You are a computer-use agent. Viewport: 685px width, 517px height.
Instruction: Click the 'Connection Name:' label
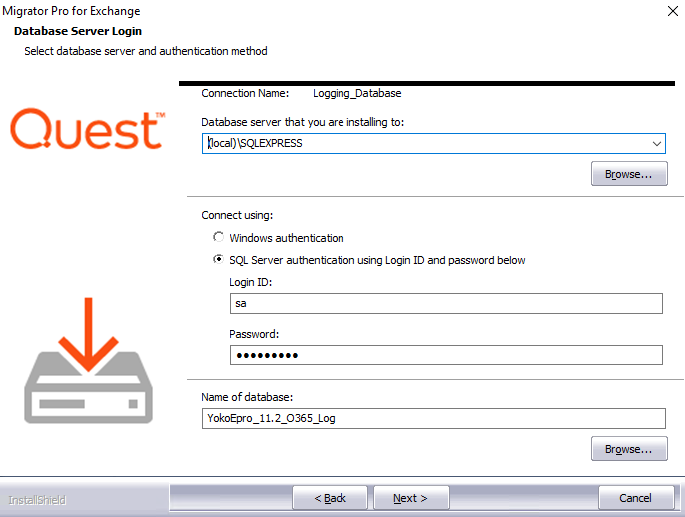tap(245, 94)
